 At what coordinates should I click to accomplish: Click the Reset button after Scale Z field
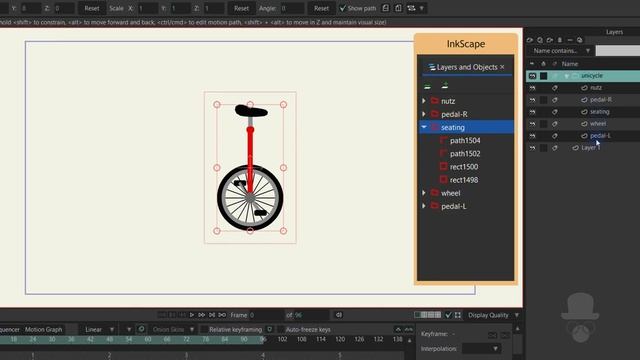(241, 8)
